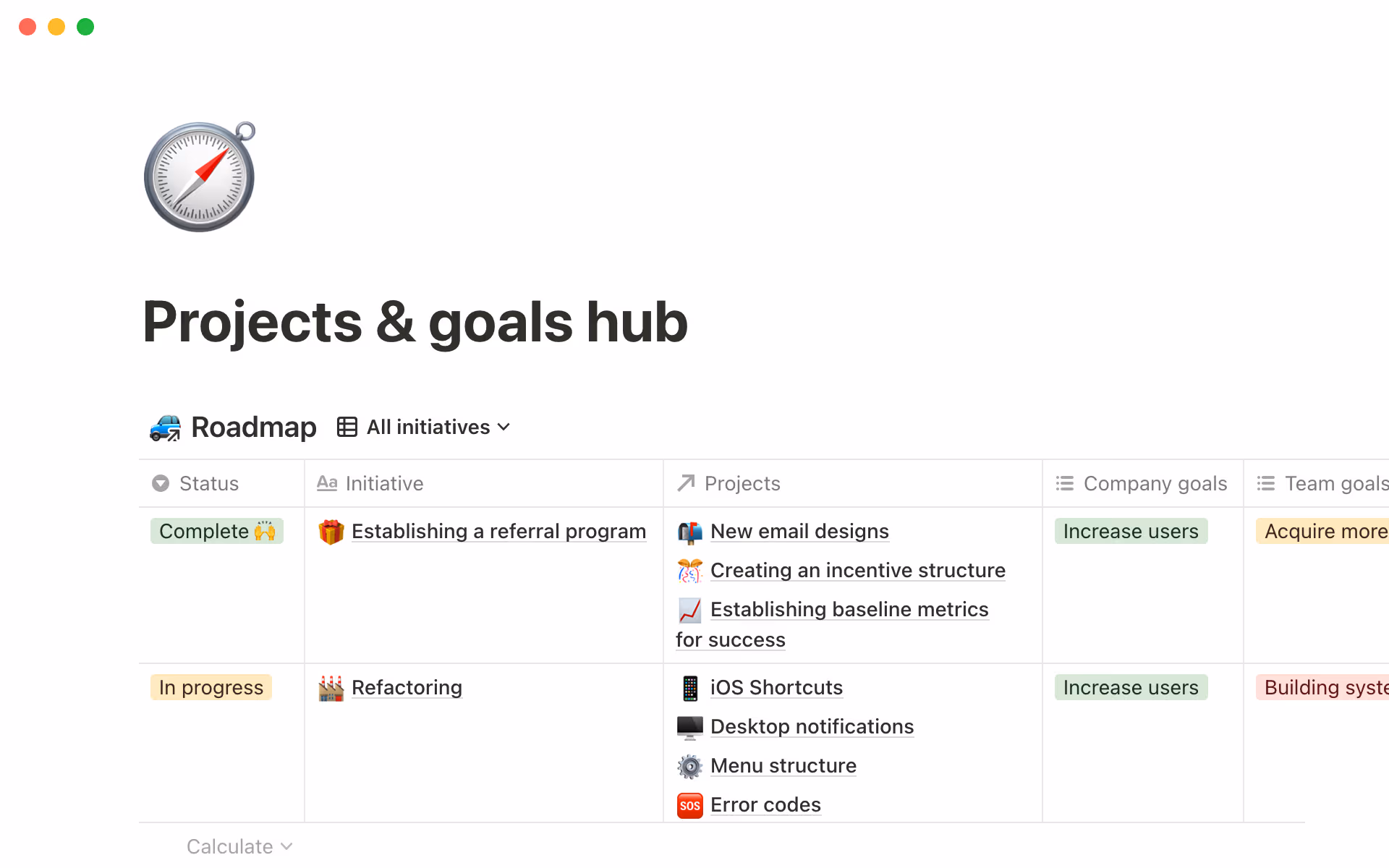Expand the Calculate dropdown at the bottom
1389x868 pixels.
pyautogui.click(x=239, y=846)
